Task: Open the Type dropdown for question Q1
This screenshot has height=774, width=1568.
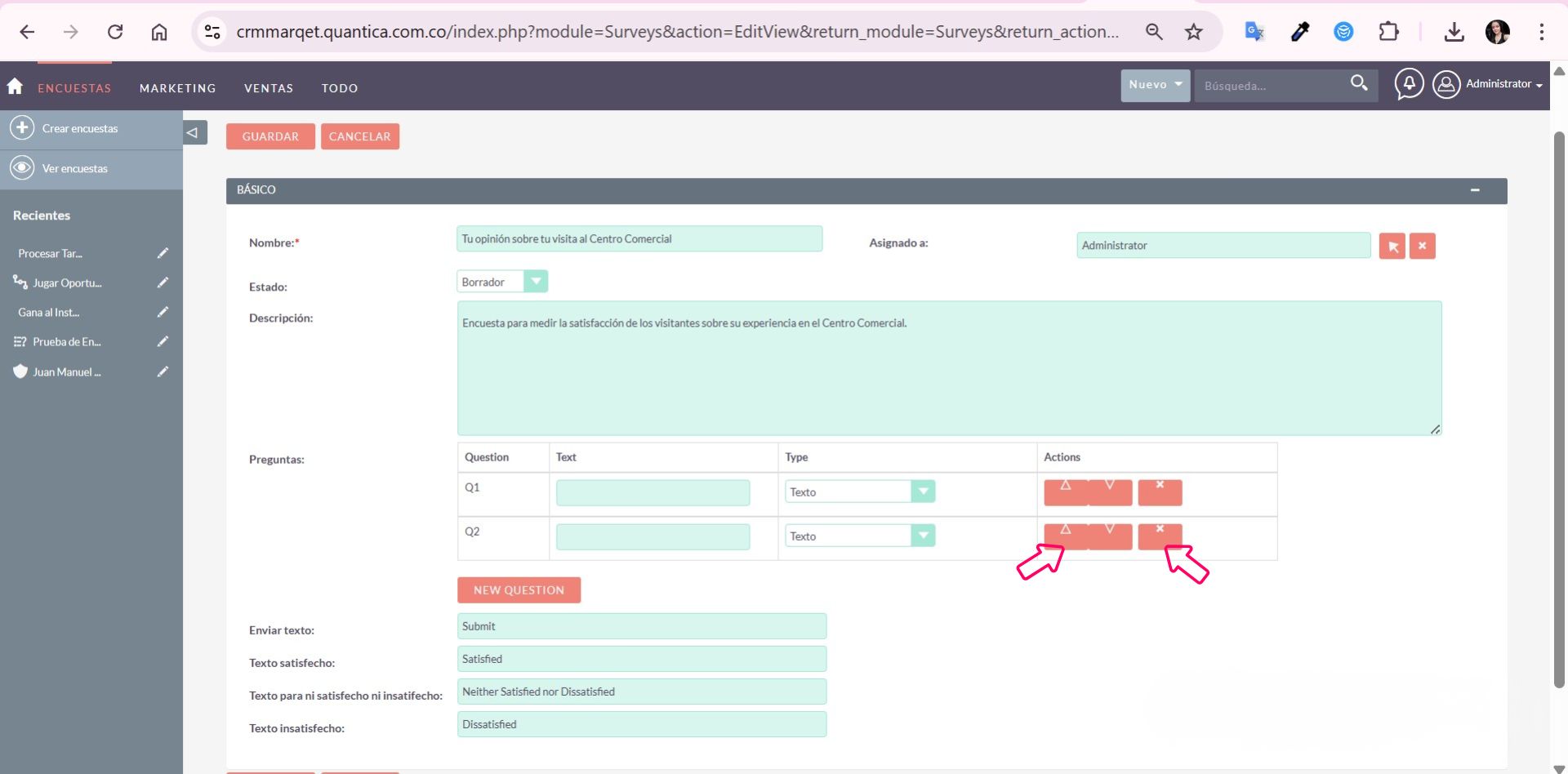Action: (859, 492)
